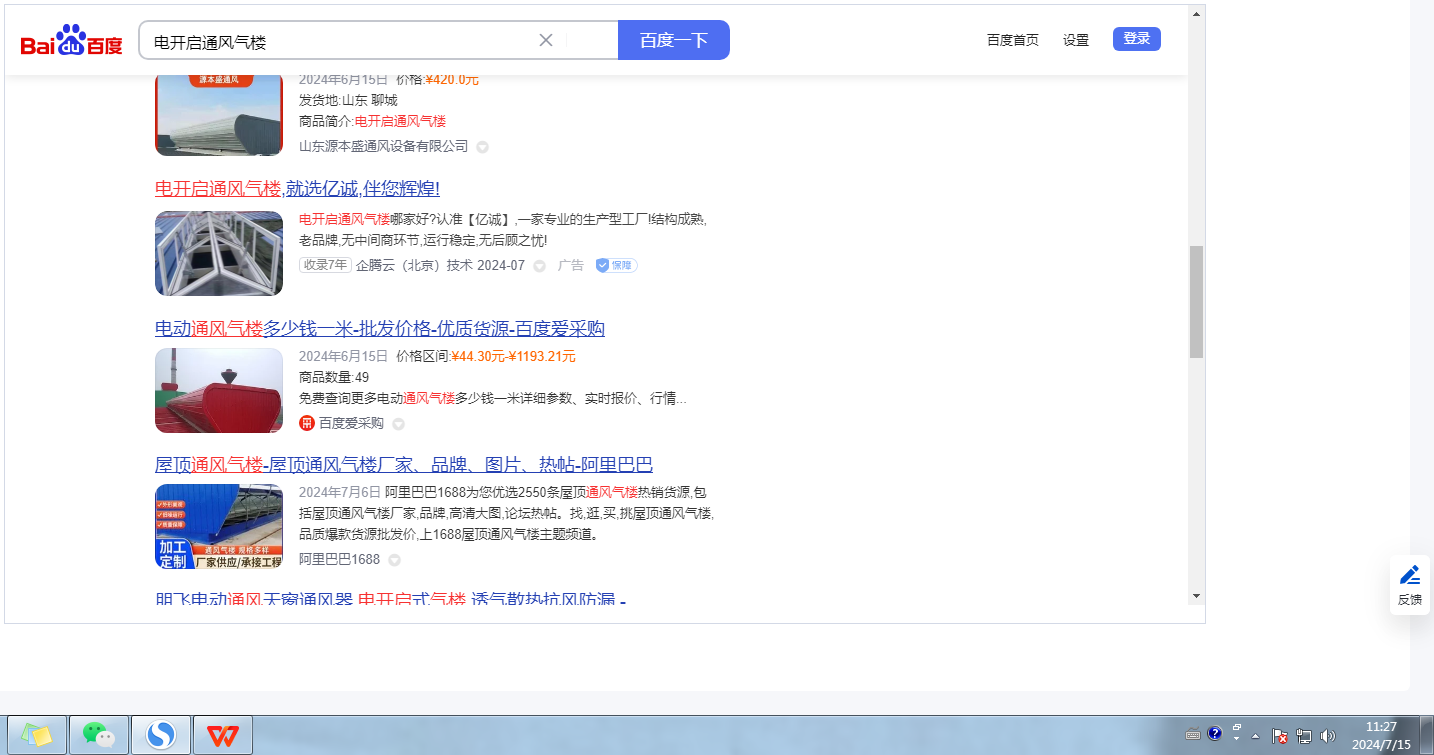Click the red ventilator thumbnail image
The width and height of the screenshot is (1434, 755).
coord(219,390)
